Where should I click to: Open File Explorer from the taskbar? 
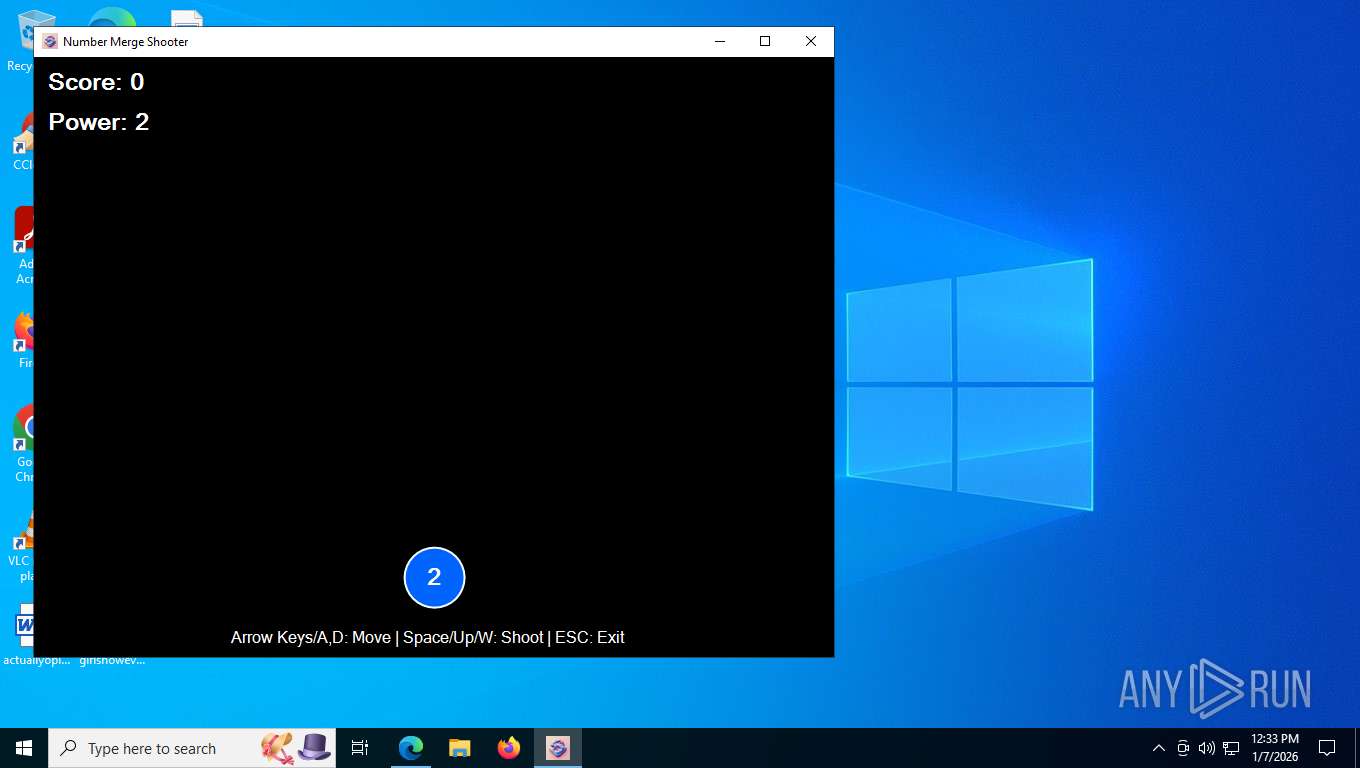coord(459,748)
